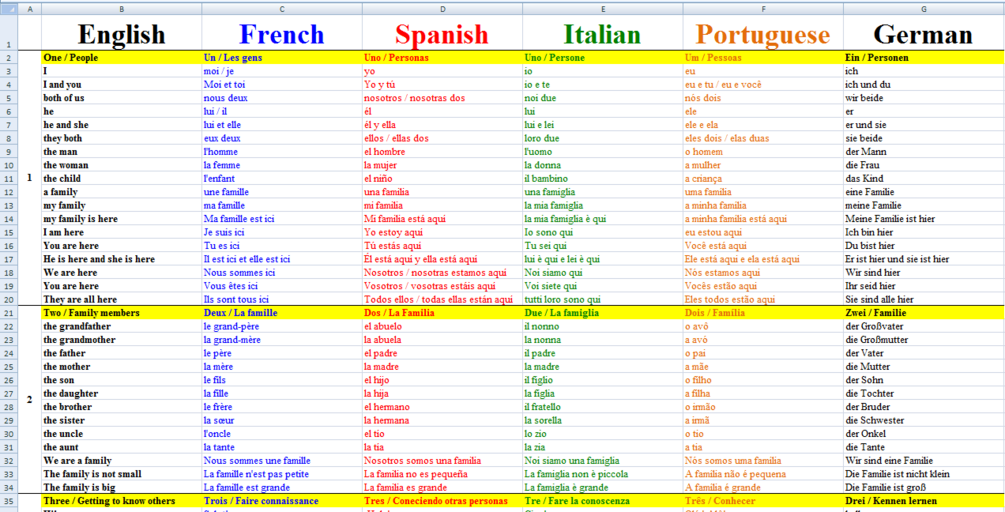This screenshot has height=512, width=1005.
Task: Select cell with 'die Schwester'
Action: coord(924,420)
